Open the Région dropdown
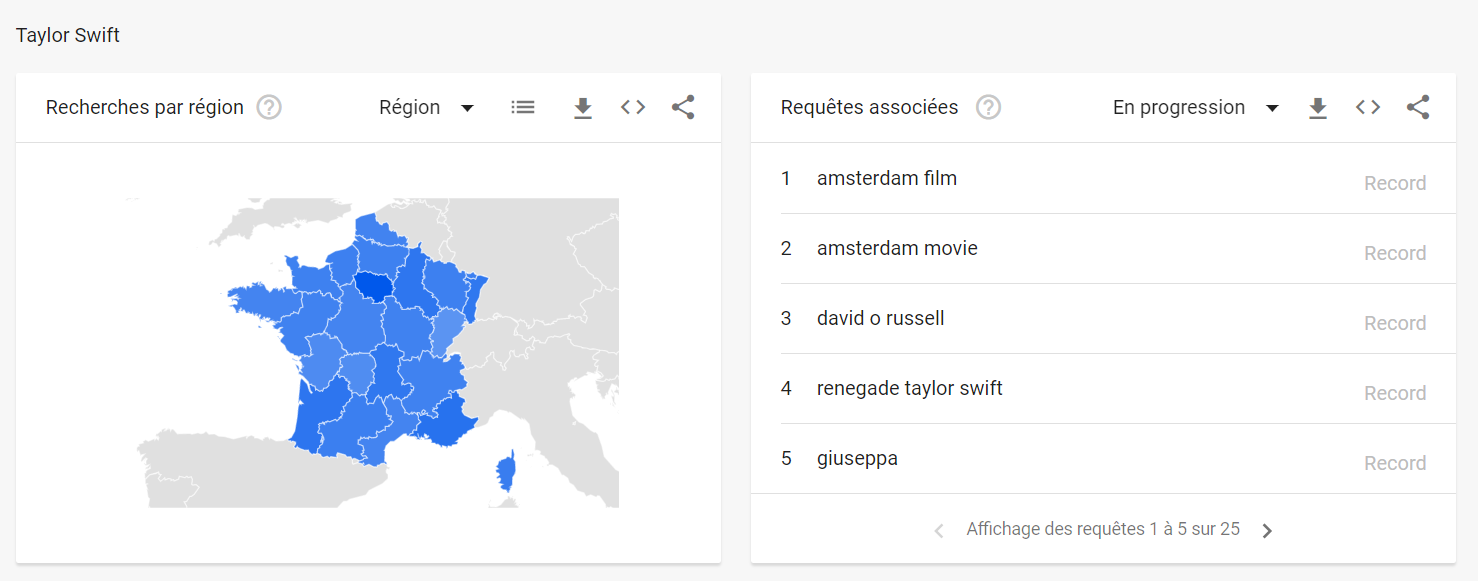The width and height of the screenshot is (1478, 581). click(x=426, y=107)
